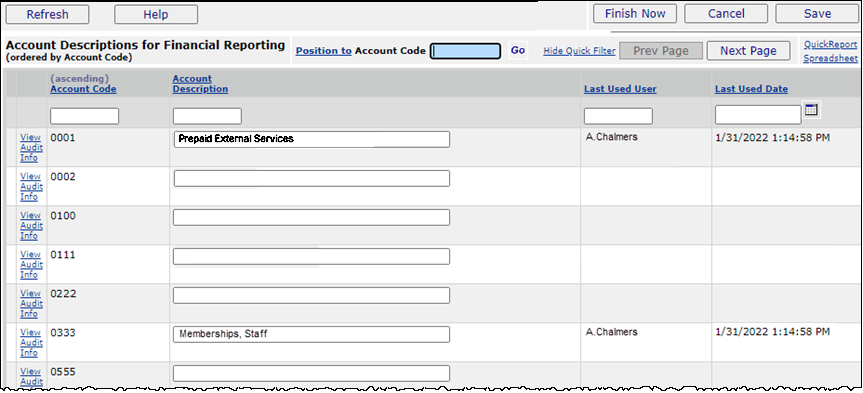The width and height of the screenshot is (863, 393).
Task: Cancel the current edits
Action: [726, 14]
